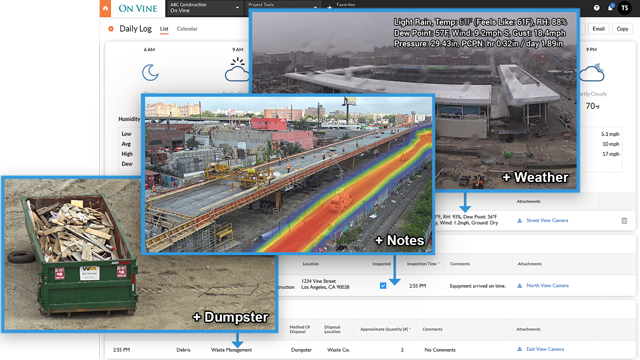Click the Favorites star icon
Viewport: 640px width, 360px height.
[x=330, y=7]
